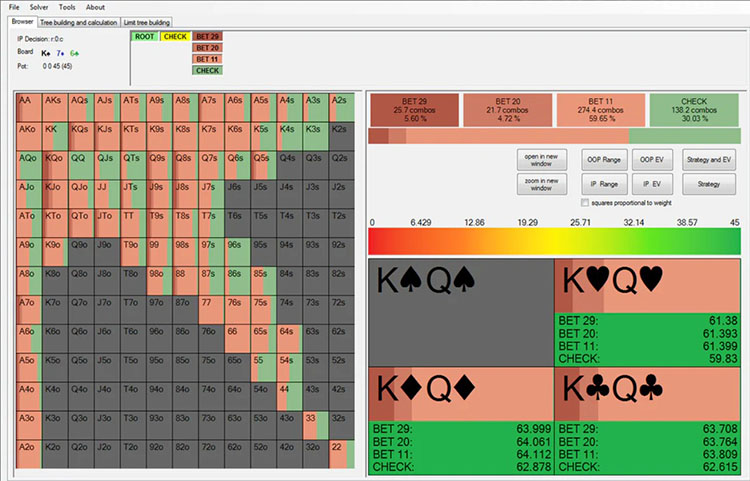Switch to Tree building and calculation tab
The width and height of the screenshot is (750, 481).
tap(78, 22)
